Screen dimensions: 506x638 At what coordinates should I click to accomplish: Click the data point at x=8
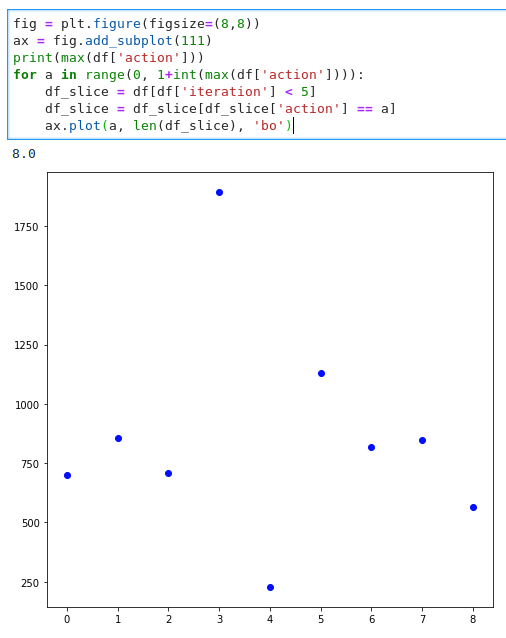tap(473, 507)
